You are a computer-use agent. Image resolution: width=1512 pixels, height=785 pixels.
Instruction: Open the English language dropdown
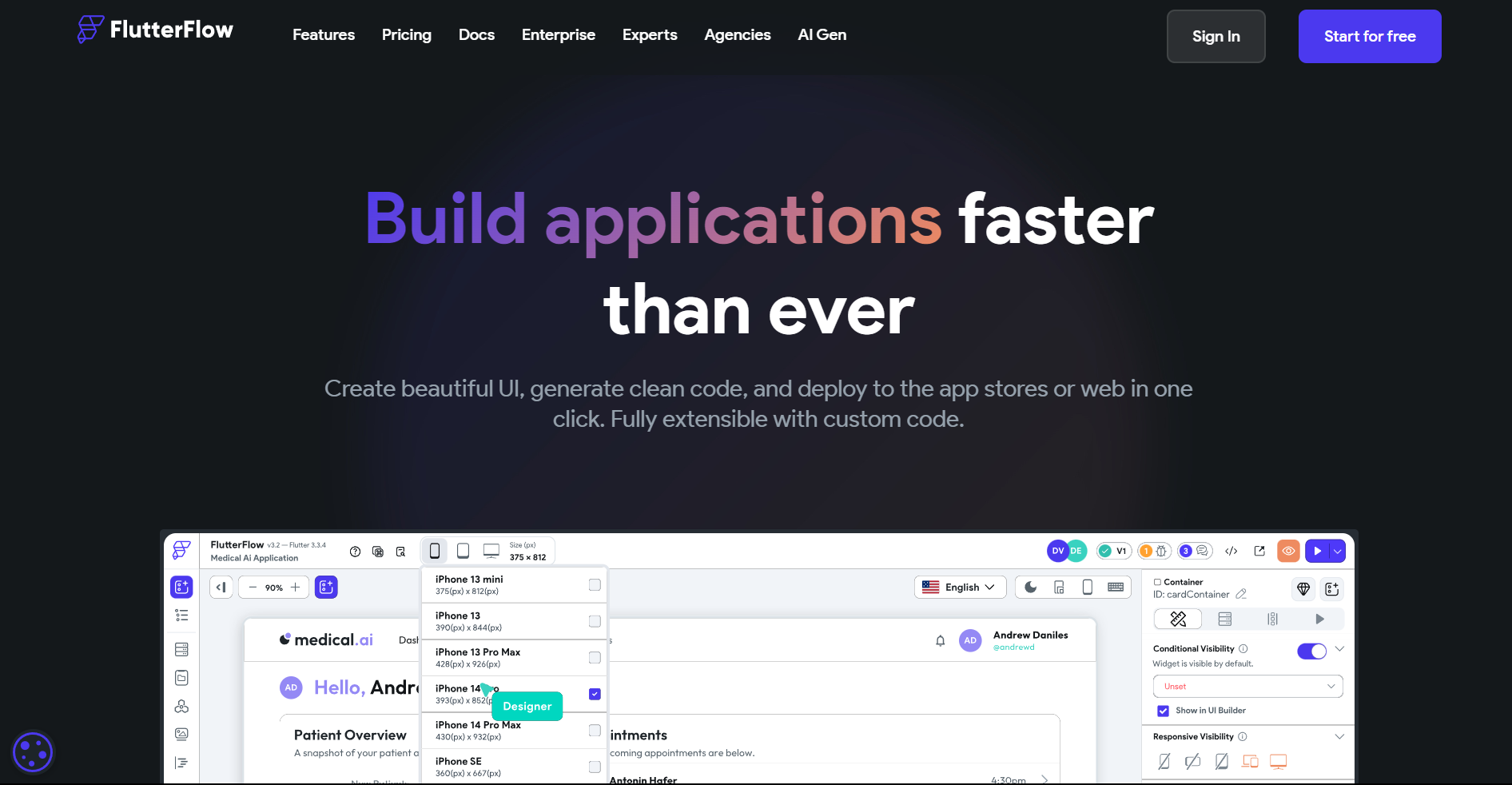959,588
